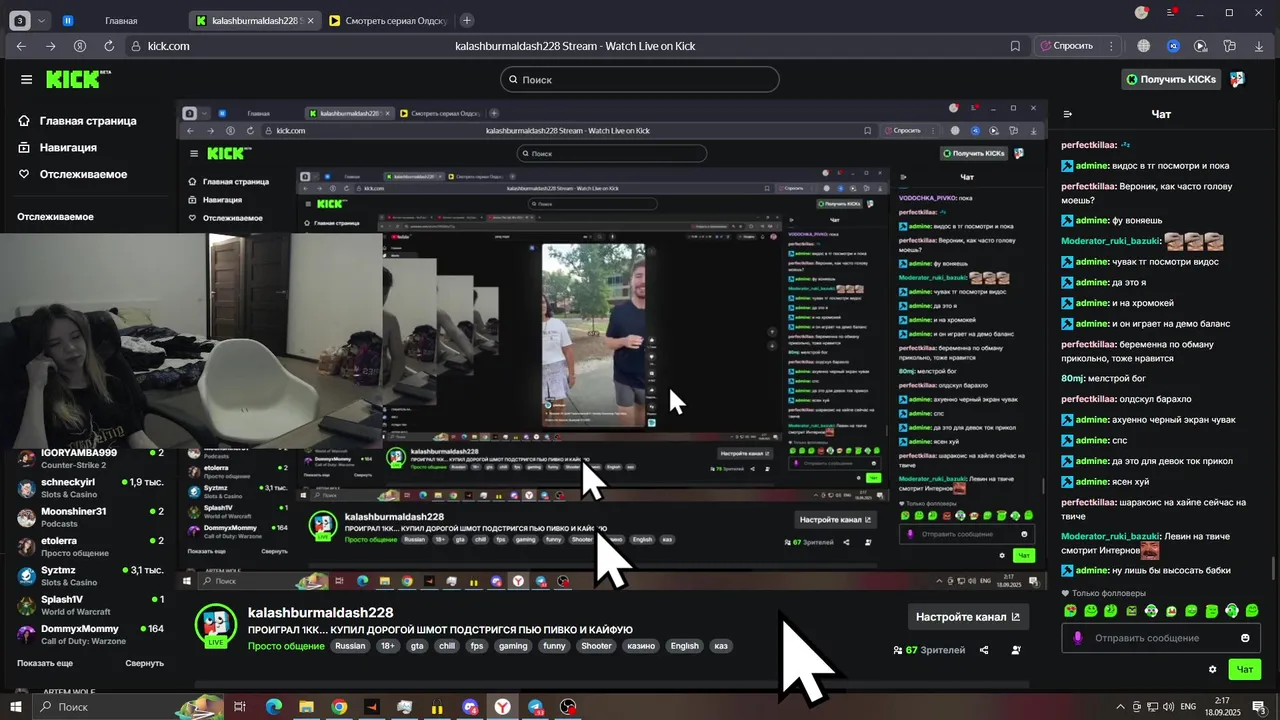Open Syztmz channel in sidebar

click(90, 575)
